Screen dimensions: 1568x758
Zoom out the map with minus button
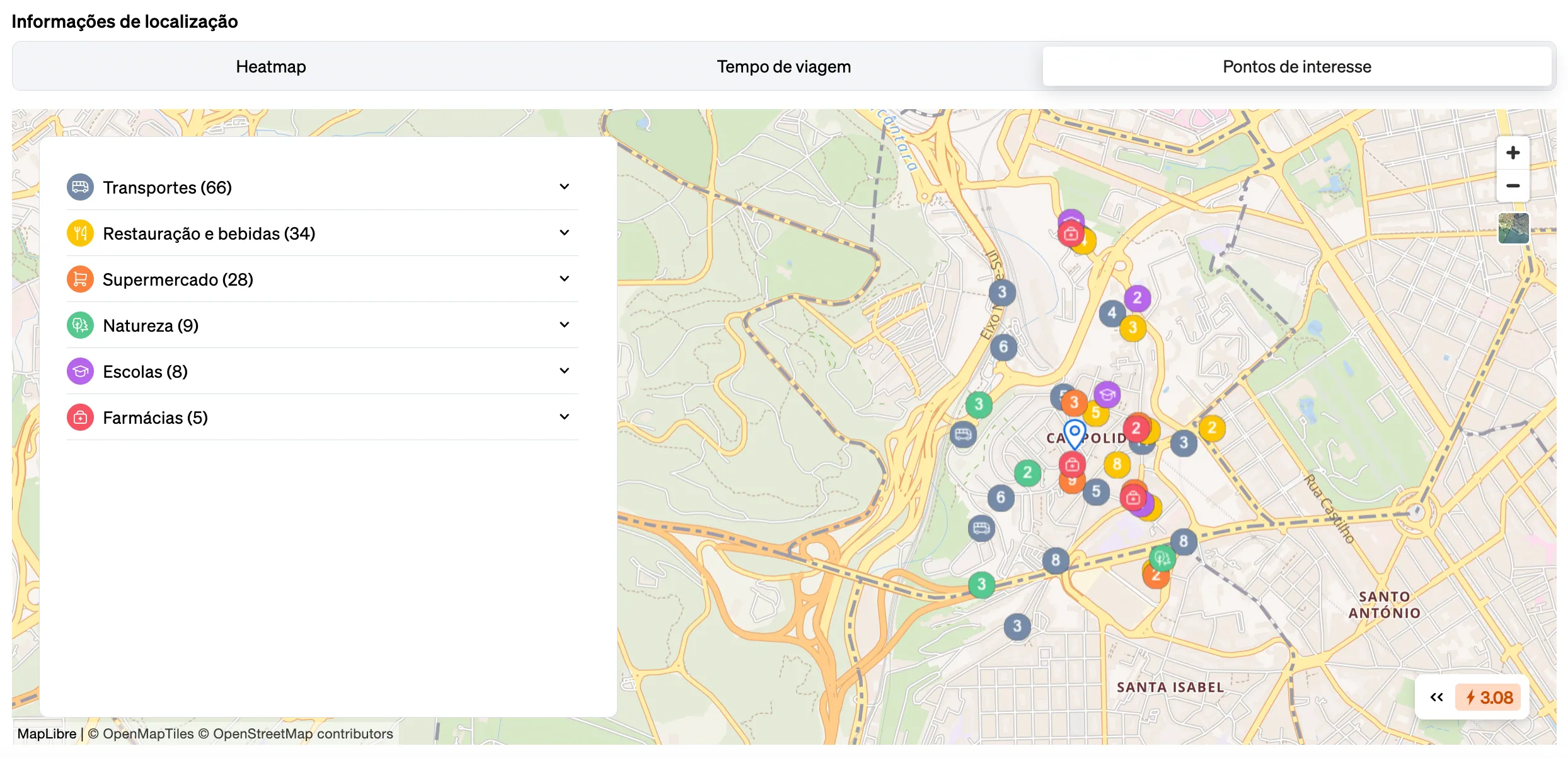pyautogui.click(x=1513, y=185)
